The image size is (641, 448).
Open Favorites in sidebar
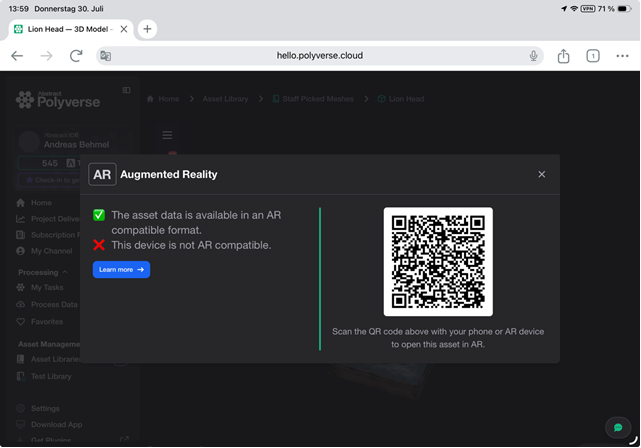40,322
